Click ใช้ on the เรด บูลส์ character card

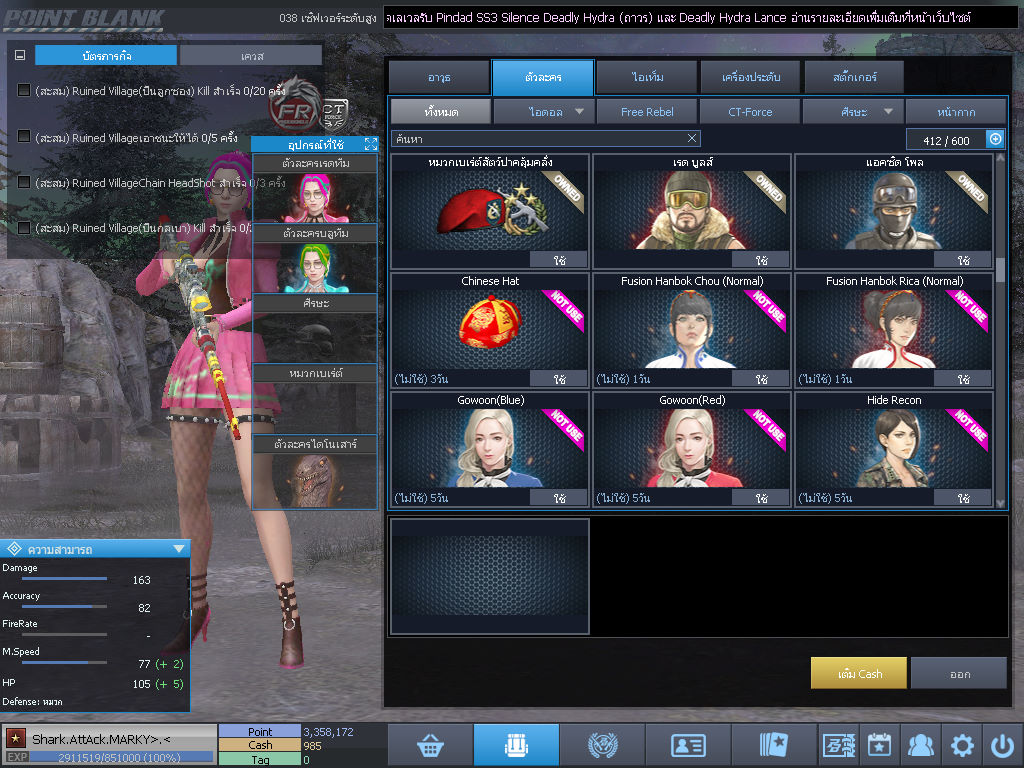(761, 260)
